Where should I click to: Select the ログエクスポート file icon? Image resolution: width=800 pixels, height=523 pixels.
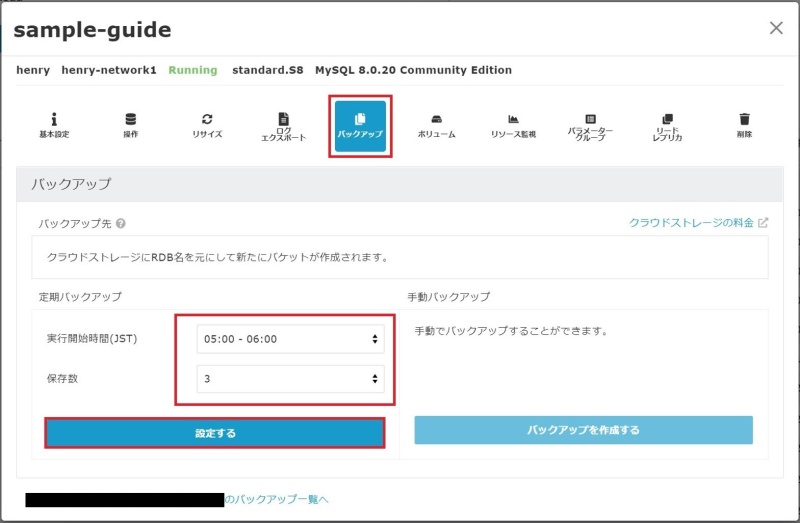(283, 126)
